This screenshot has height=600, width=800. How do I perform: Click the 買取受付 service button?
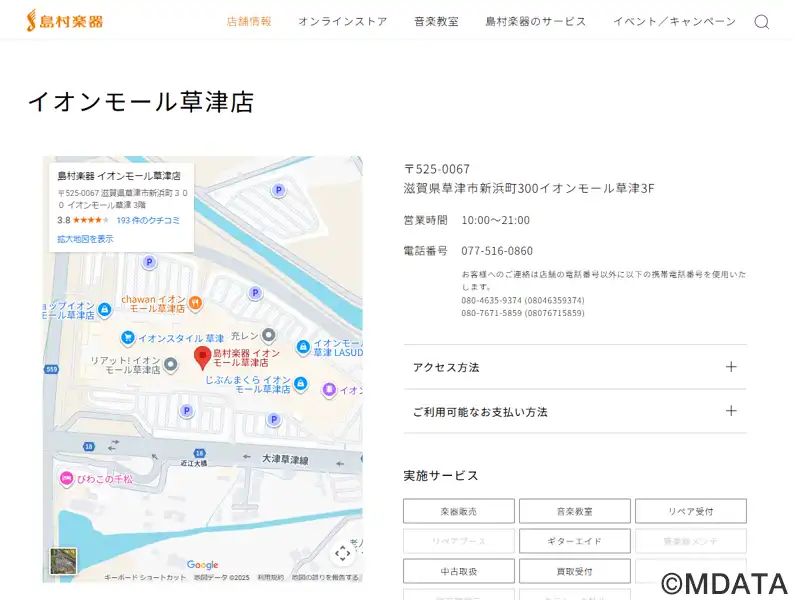click(x=574, y=571)
